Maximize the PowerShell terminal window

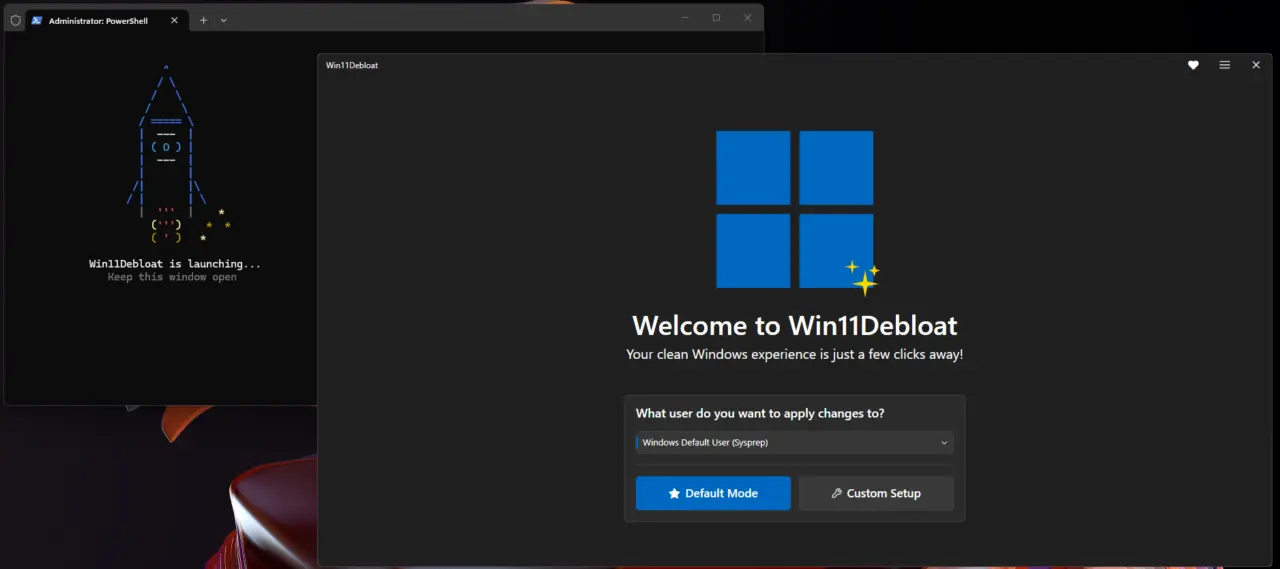(x=716, y=17)
